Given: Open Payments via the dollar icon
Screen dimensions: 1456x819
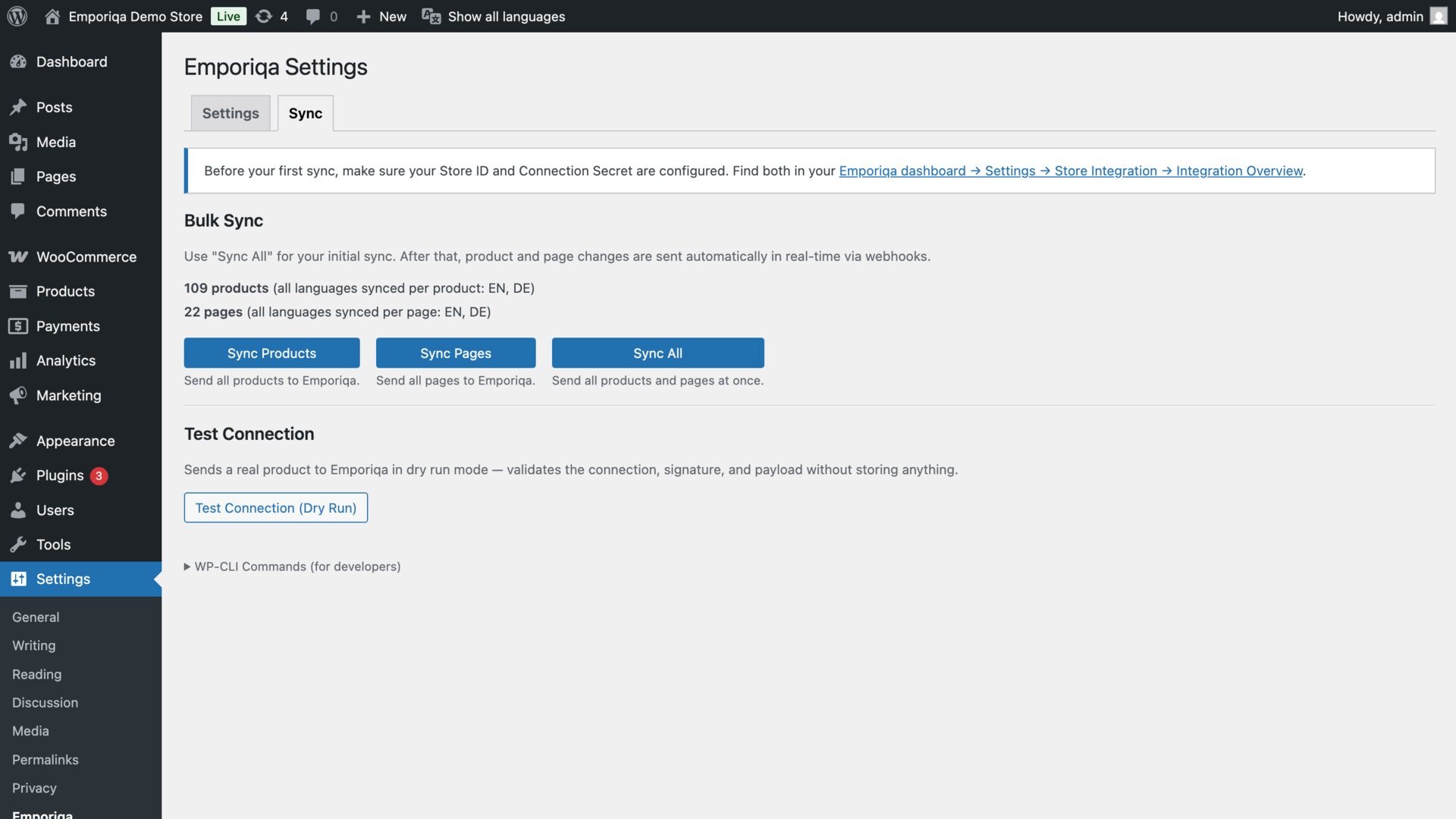Looking at the screenshot, I should [x=18, y=326].
